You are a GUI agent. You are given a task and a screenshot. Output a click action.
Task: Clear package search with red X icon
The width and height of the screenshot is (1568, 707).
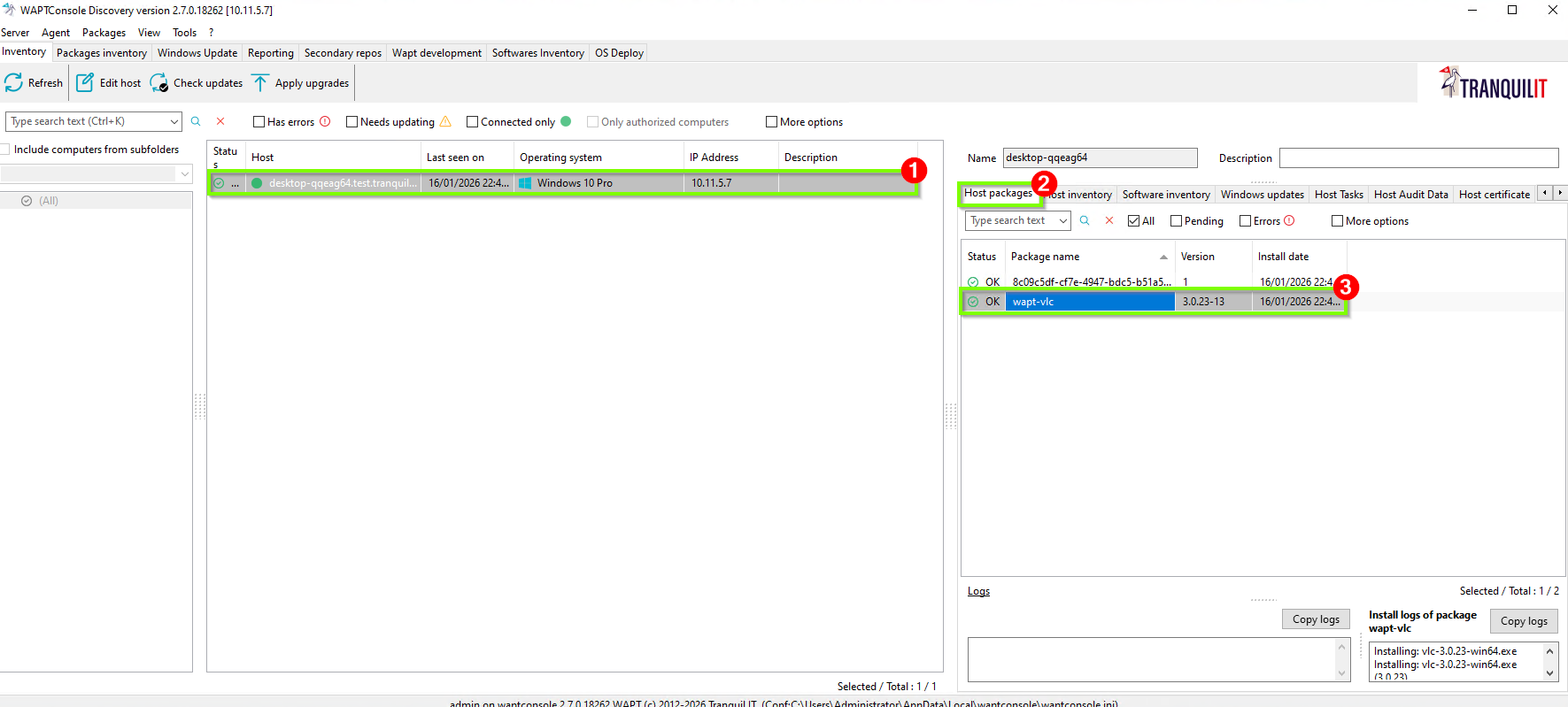click(1109, 220)
